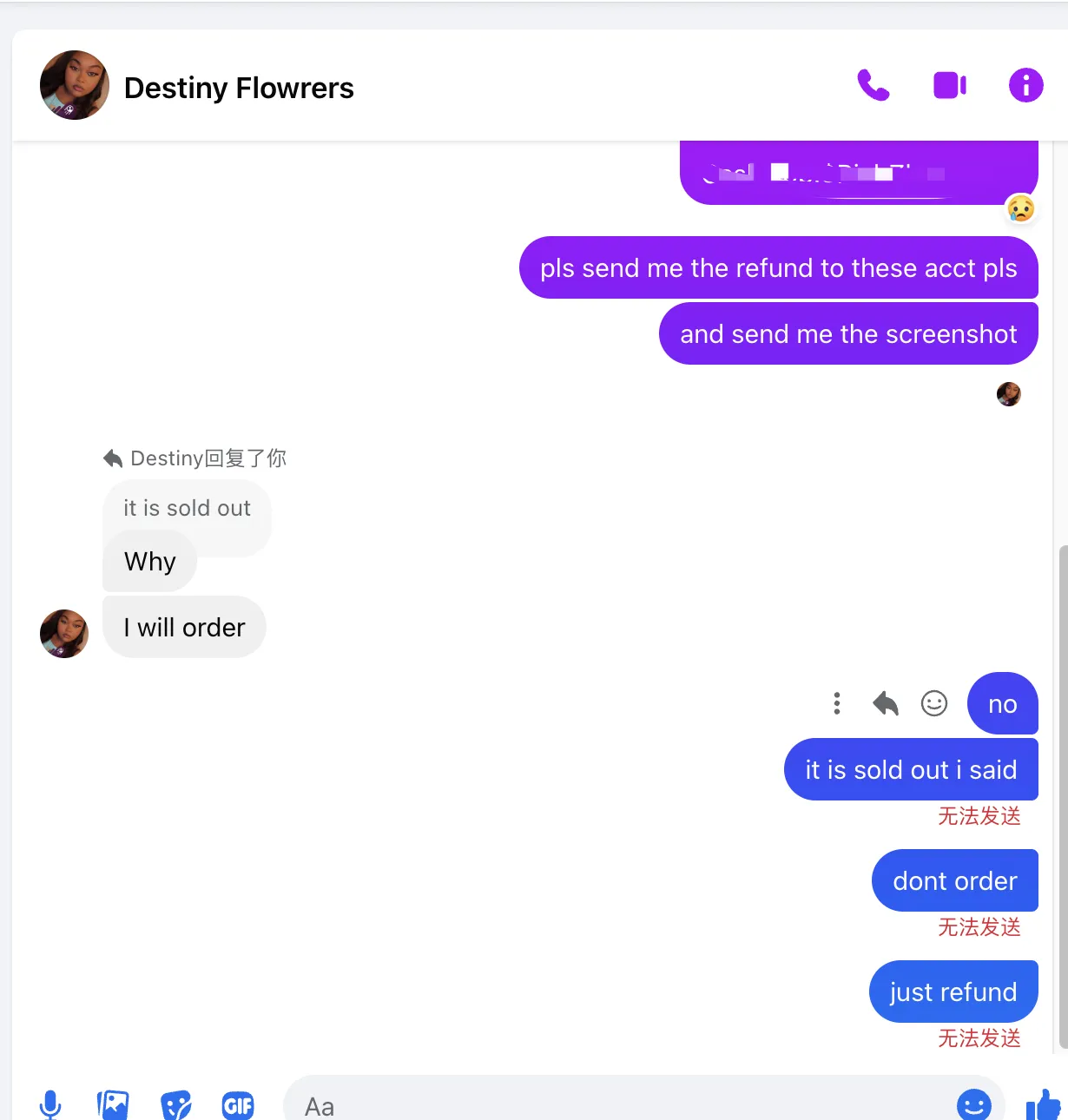The height and width of the screenshot is (1120, 1068).
Task: Open conversation info panel
Action: [x=1025, y=85]
